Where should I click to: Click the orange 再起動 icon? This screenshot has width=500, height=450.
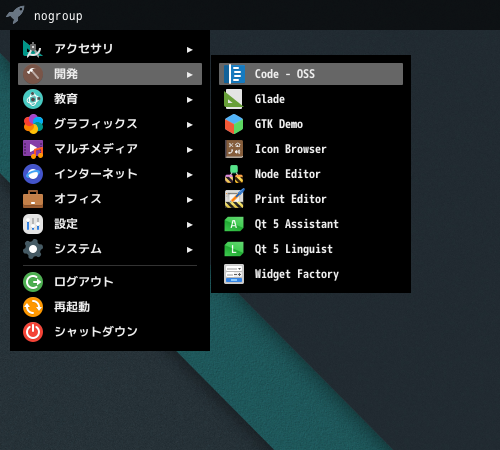coord(33,307)
